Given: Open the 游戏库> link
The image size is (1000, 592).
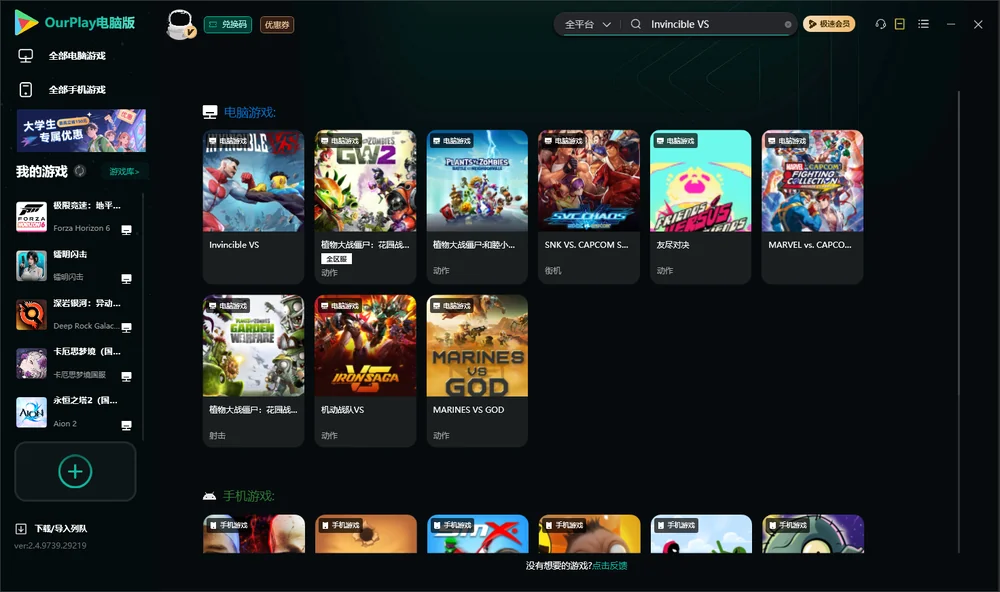Looking at the screenshot, I should [124, 172].
